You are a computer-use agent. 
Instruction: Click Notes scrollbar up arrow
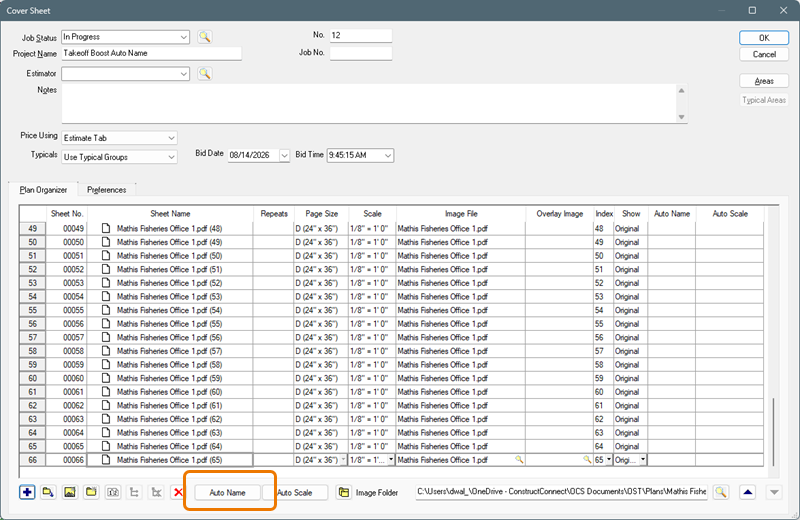(x=682, y=90)
